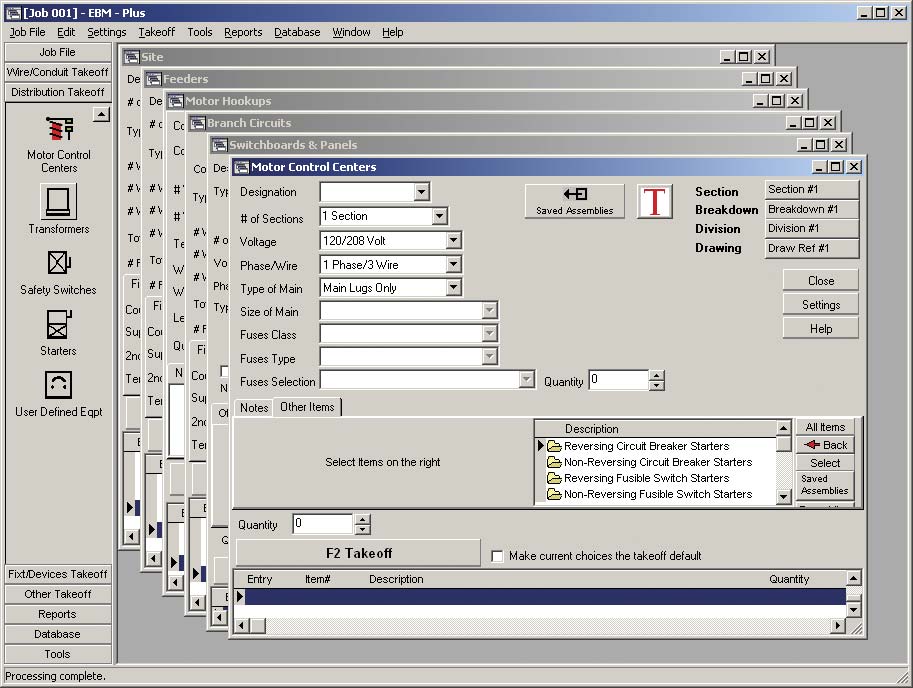
Task: Click the bottom Quantity input field
Action: [x=322, y=524]
